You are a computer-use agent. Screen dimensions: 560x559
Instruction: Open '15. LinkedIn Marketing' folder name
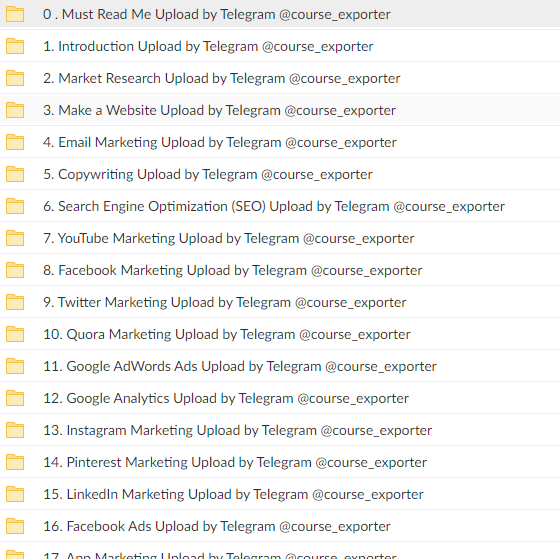tap(233, 494)
